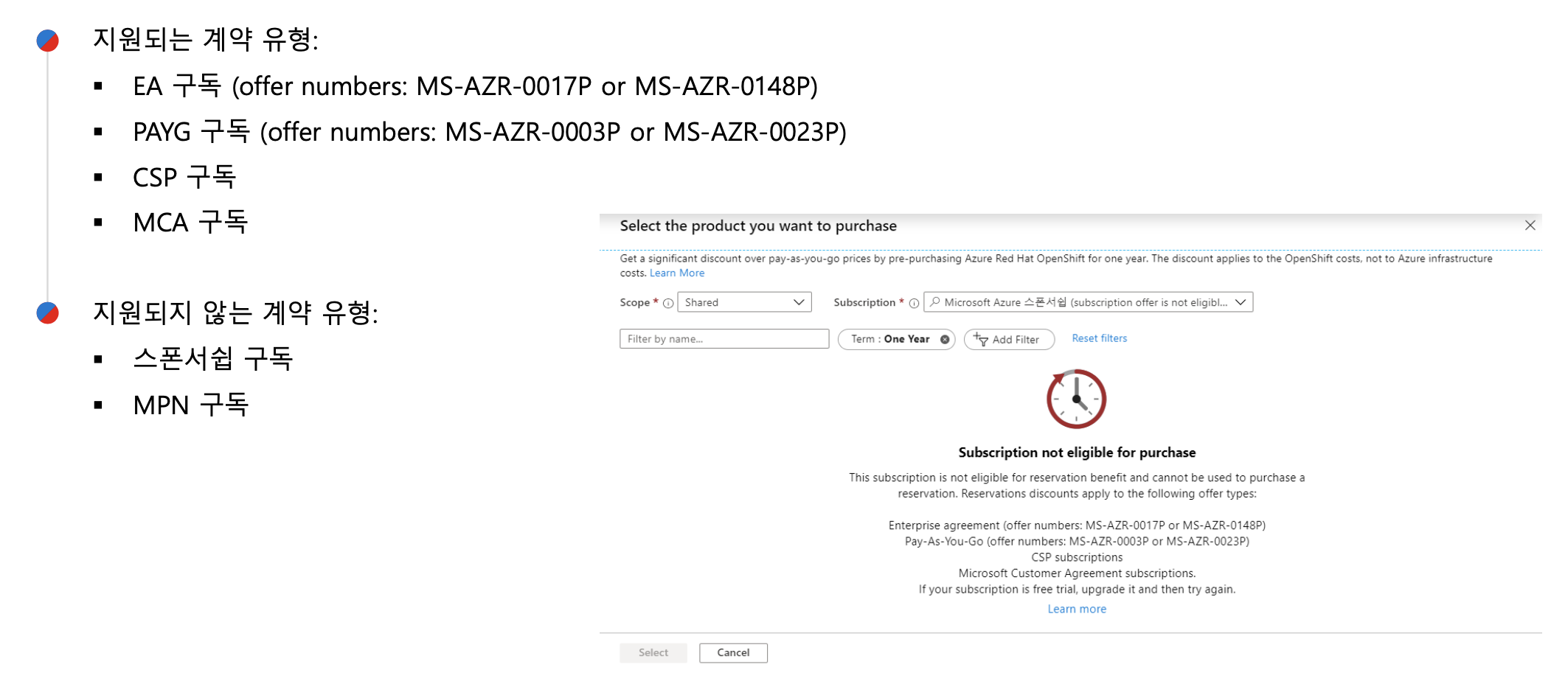This screenshot has width=1568, height=684.
Task: Click the 'EA 구독' bullet text
Action: tap(475, 86)
